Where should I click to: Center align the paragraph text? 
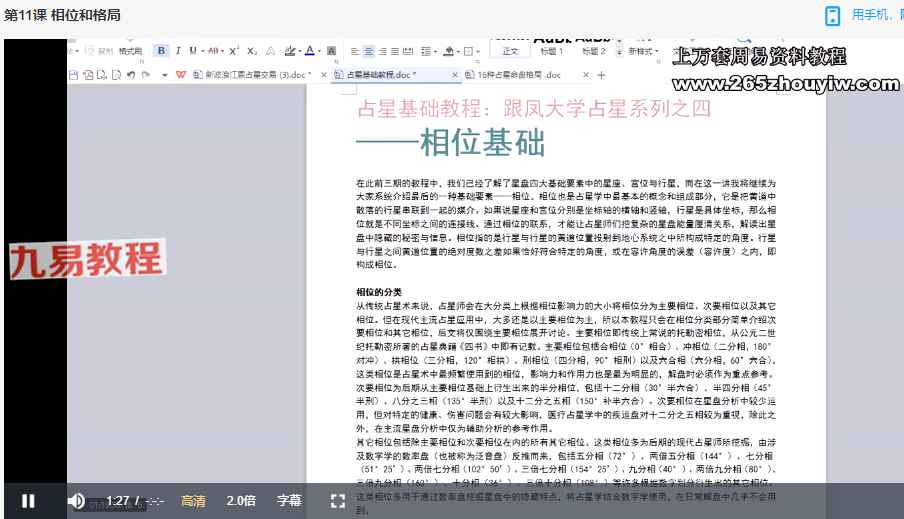[369, 51]
